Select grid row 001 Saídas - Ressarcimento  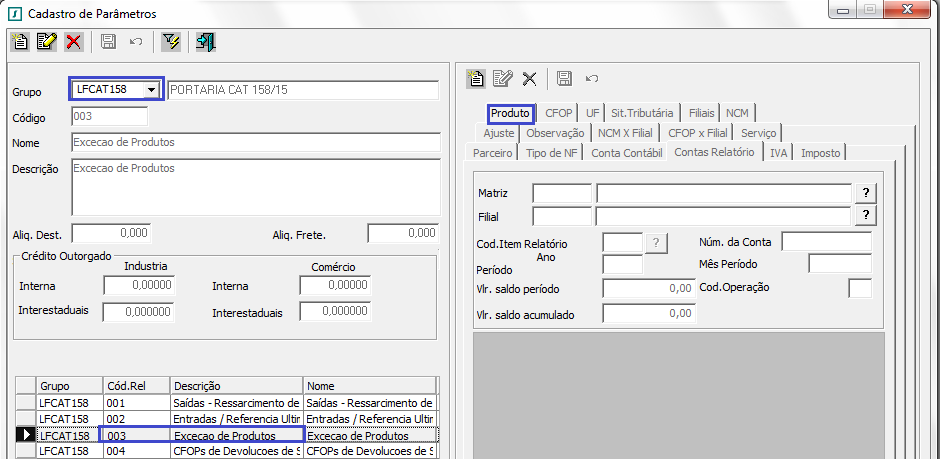[235, 402]
